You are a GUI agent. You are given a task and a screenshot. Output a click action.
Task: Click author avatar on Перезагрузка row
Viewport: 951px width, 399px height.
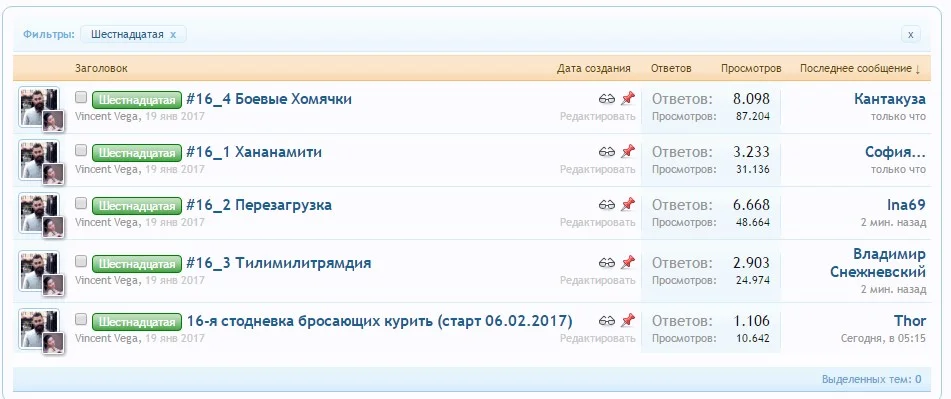pyautogui.click(x=39, y=213)
